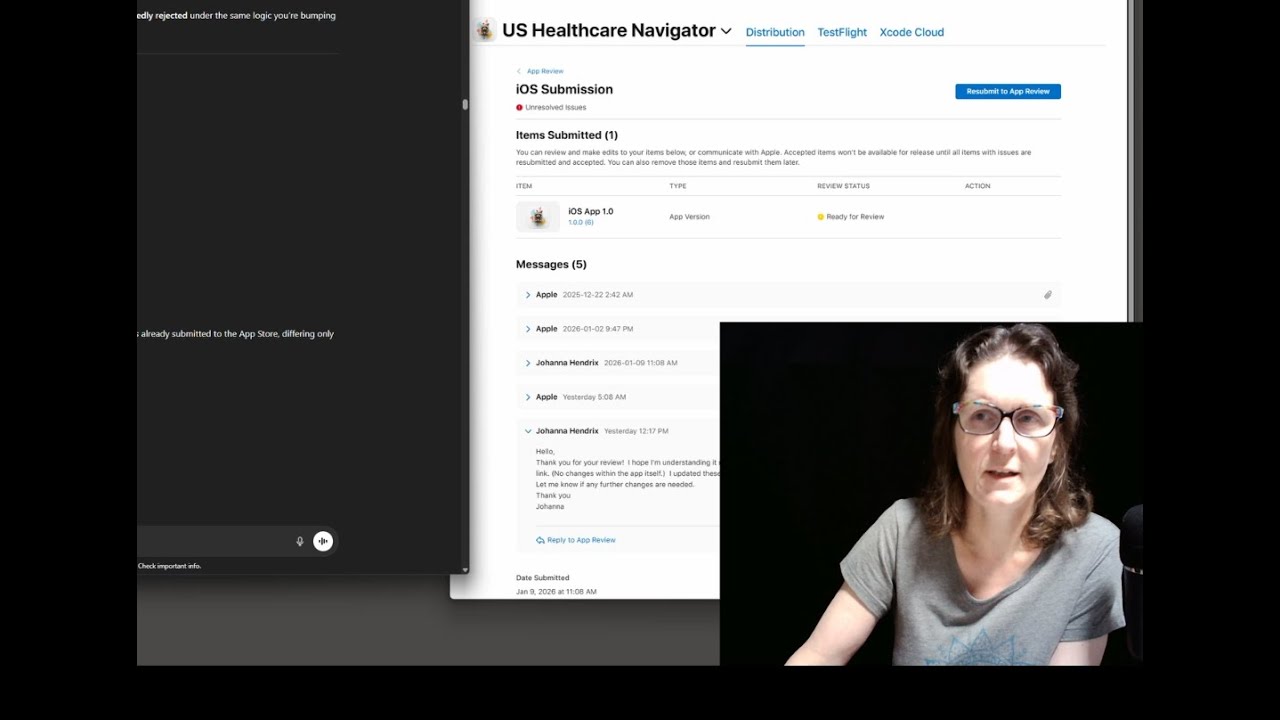Viewport: 1280px width, 720px height.
Task: Click the Messages (5) heading
Action: pyautogui.click(x=551, y=264)
